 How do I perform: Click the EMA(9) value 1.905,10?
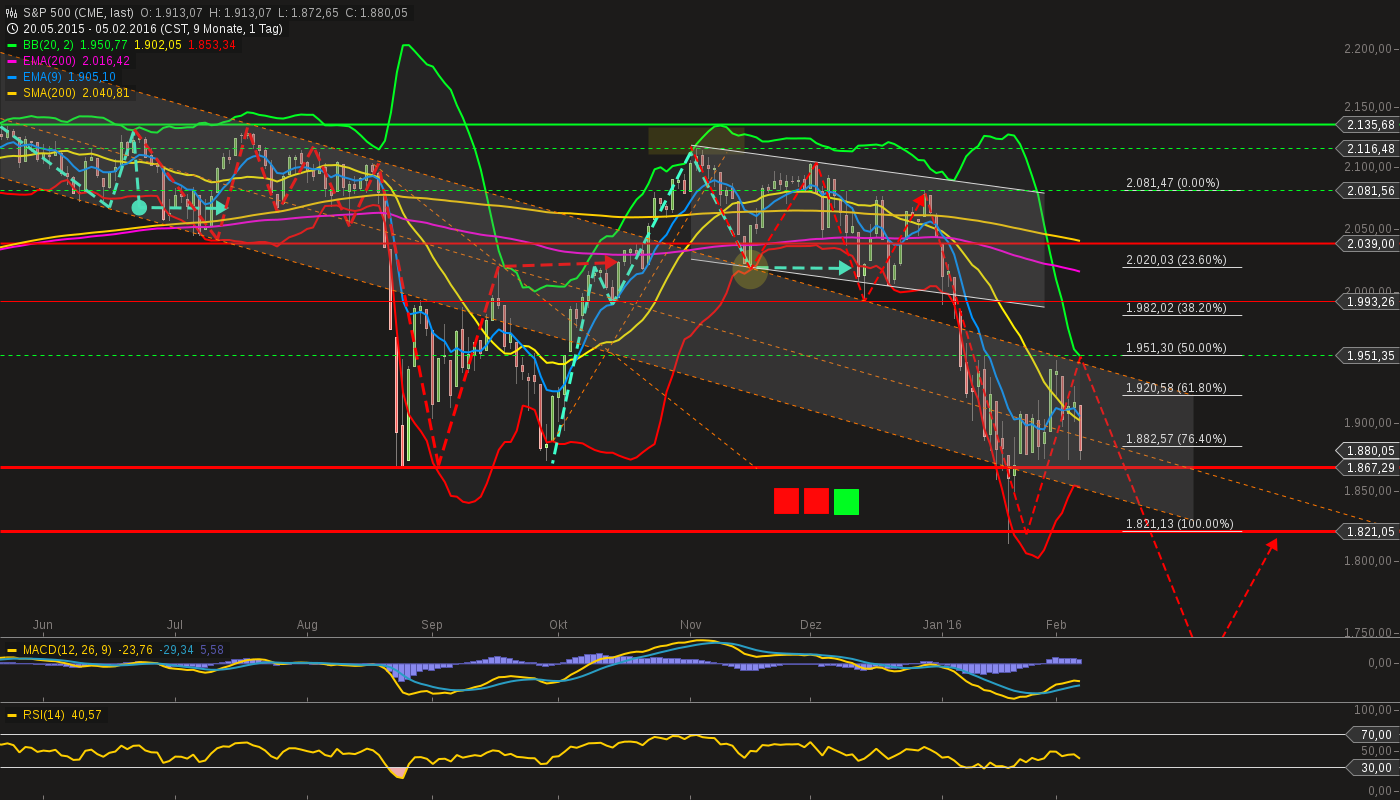point(92,77)
